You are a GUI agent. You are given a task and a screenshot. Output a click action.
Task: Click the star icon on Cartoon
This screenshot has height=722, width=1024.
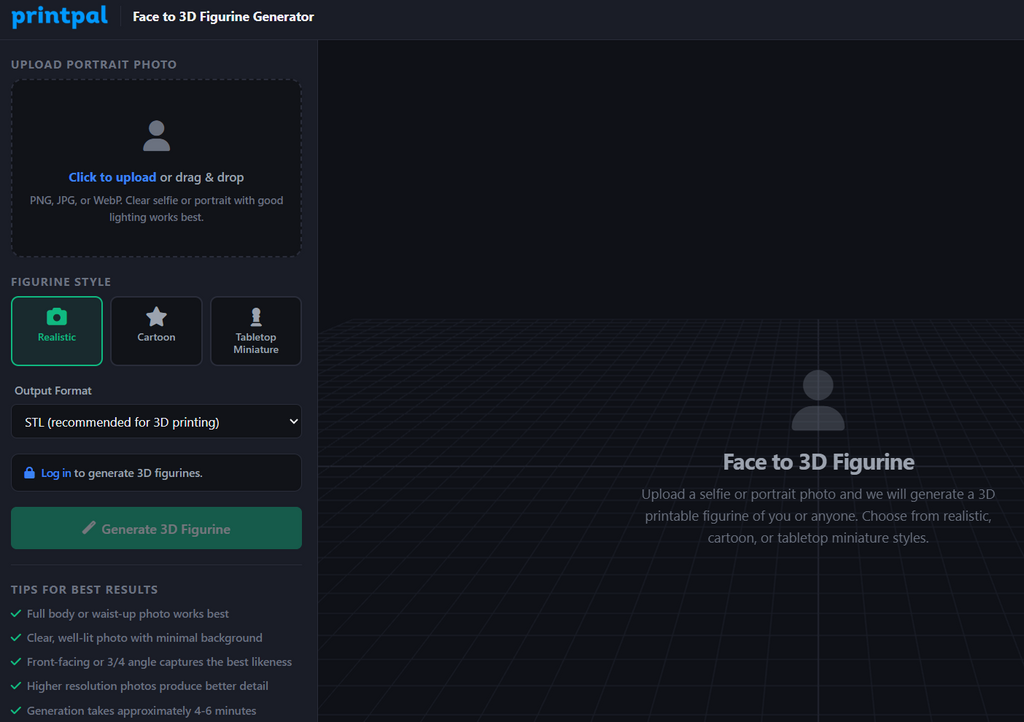[x=156, y=317]
